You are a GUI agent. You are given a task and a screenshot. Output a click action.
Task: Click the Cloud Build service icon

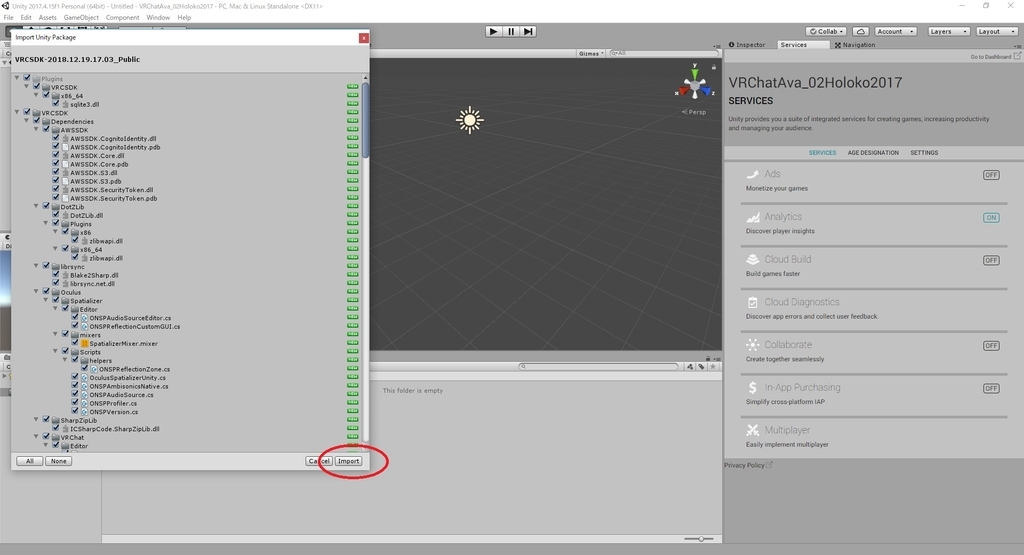click(752, 259)
